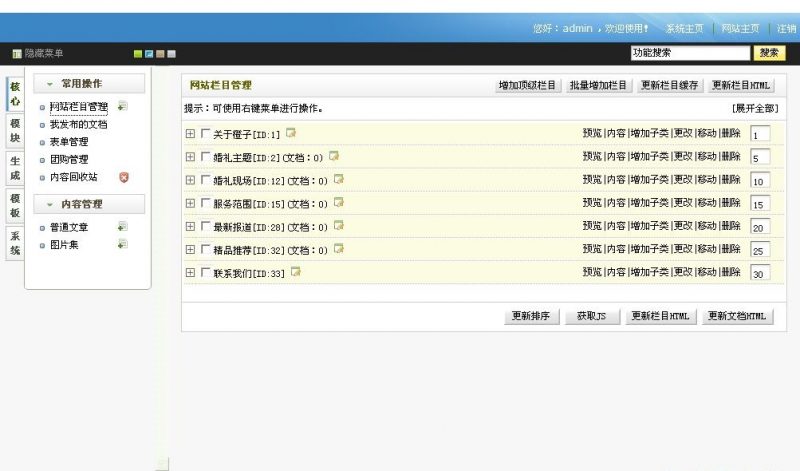800x471 pixels.
Task: Click 增加子类 for the 服务范围 row
Action: pyautogui.click(x=649, y=203)
